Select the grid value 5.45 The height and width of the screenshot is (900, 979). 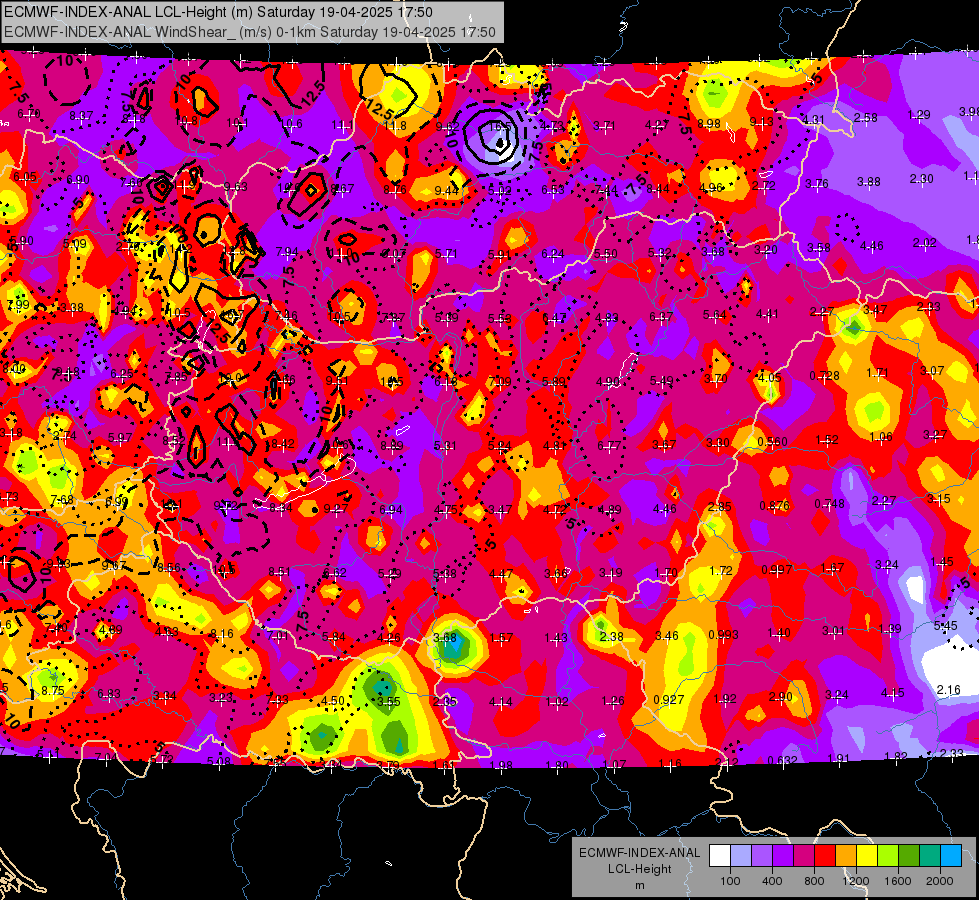coord(945,625)
